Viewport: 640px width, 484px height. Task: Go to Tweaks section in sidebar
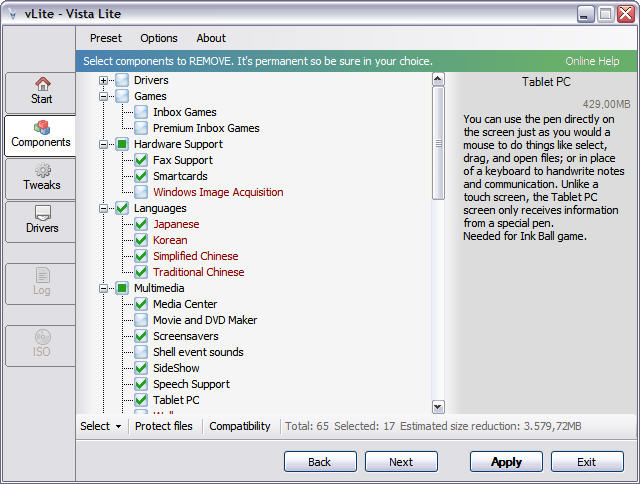tap(40, 179)
